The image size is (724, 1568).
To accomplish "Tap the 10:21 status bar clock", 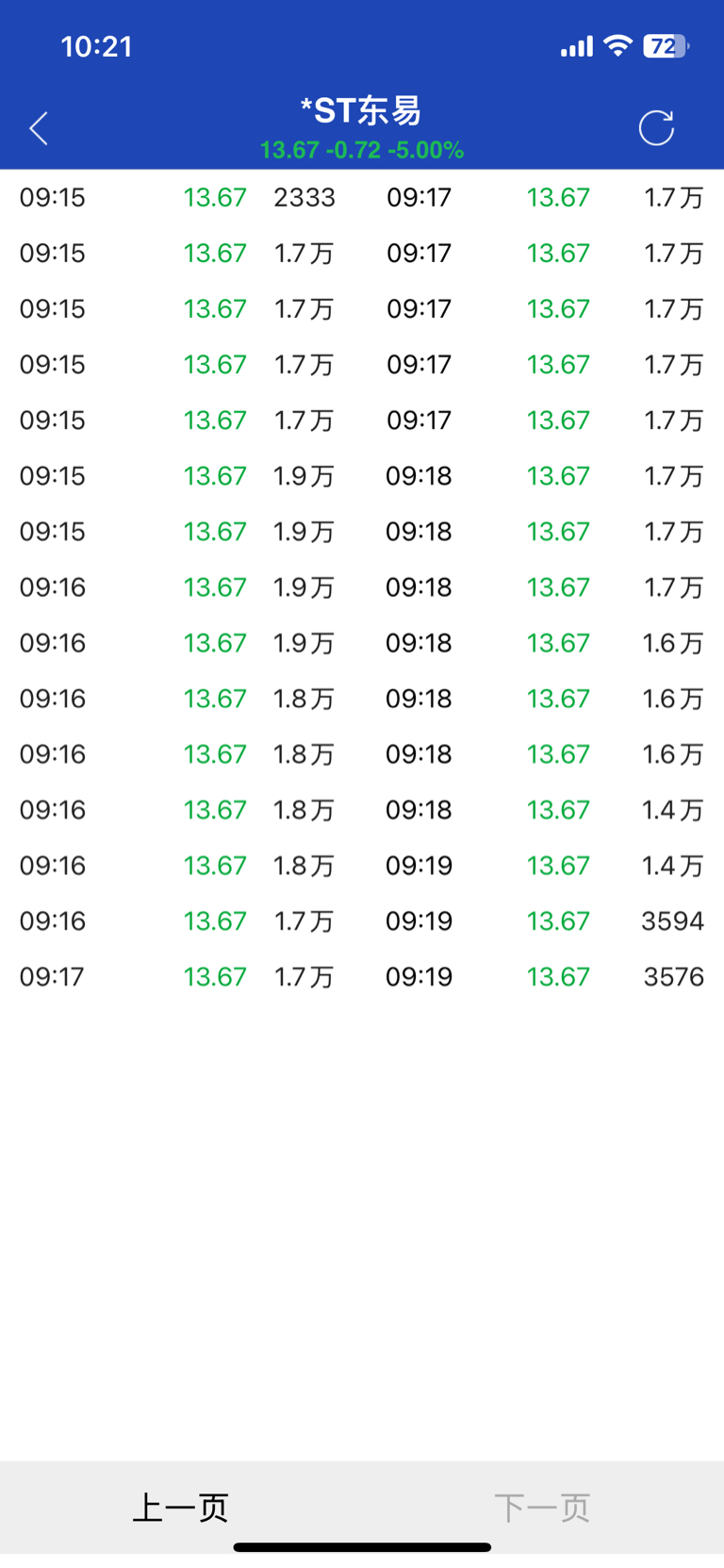I will (x=96, y=46).
